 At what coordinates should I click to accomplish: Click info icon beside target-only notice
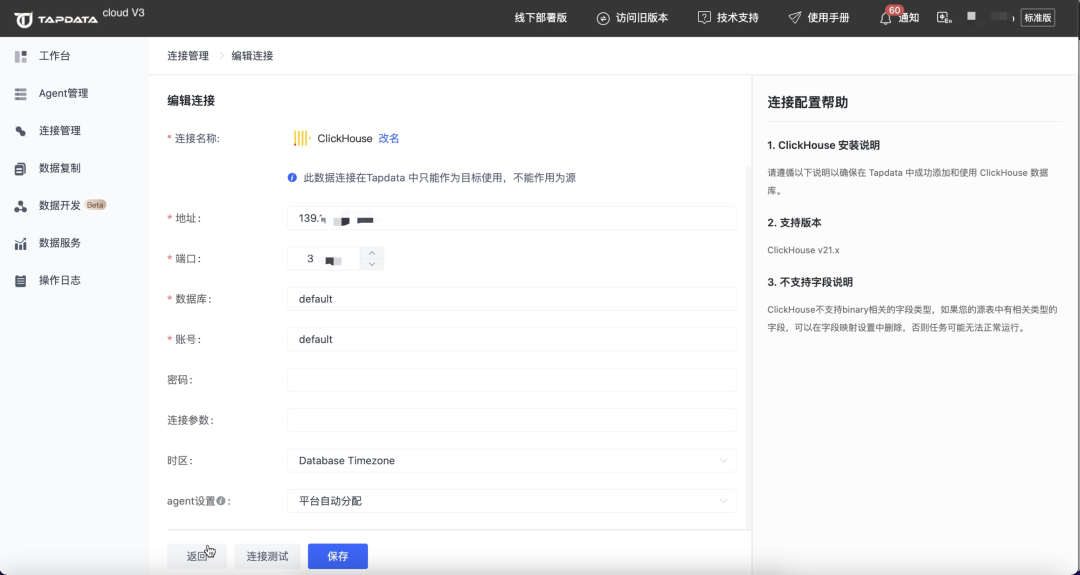click(x=292, y=178)
